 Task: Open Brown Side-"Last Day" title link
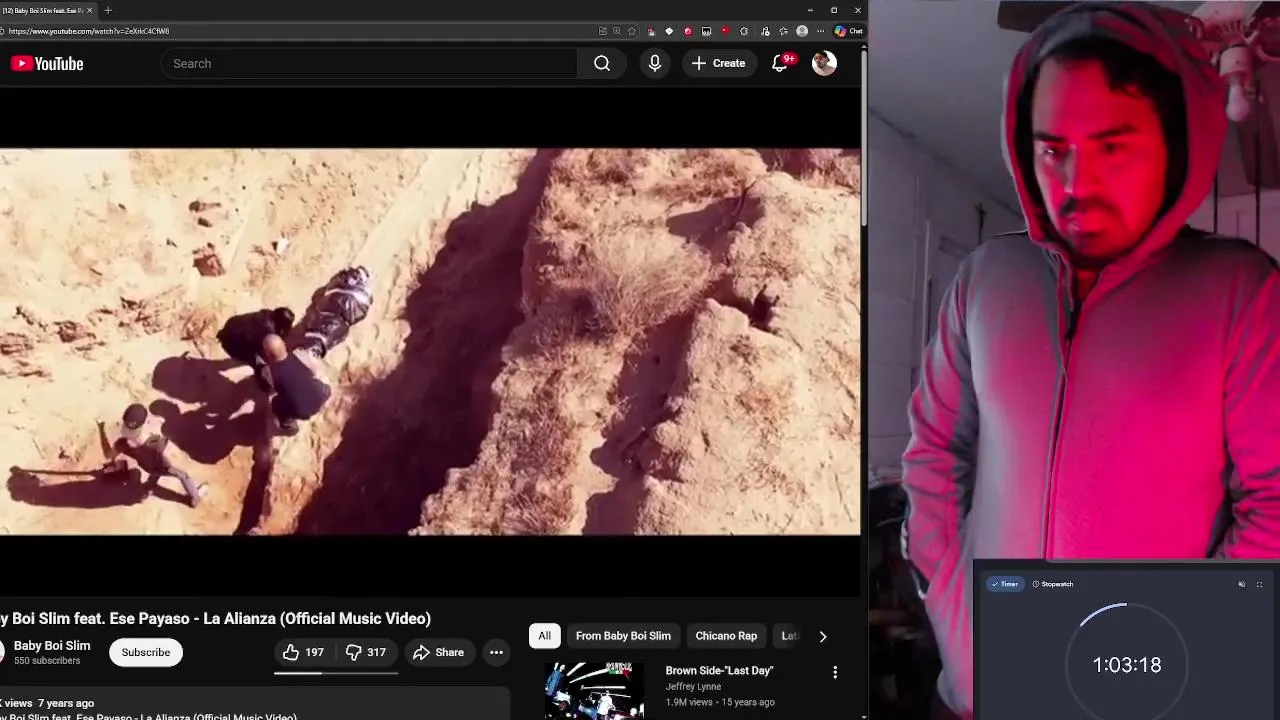(x=719, y=670)
